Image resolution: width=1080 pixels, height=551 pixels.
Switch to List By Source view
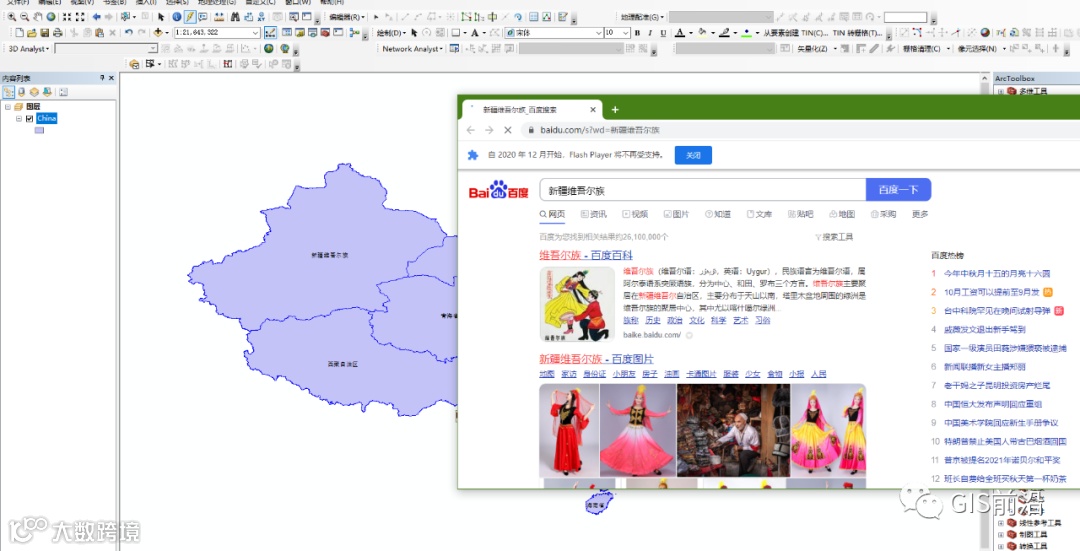[21, 92]
